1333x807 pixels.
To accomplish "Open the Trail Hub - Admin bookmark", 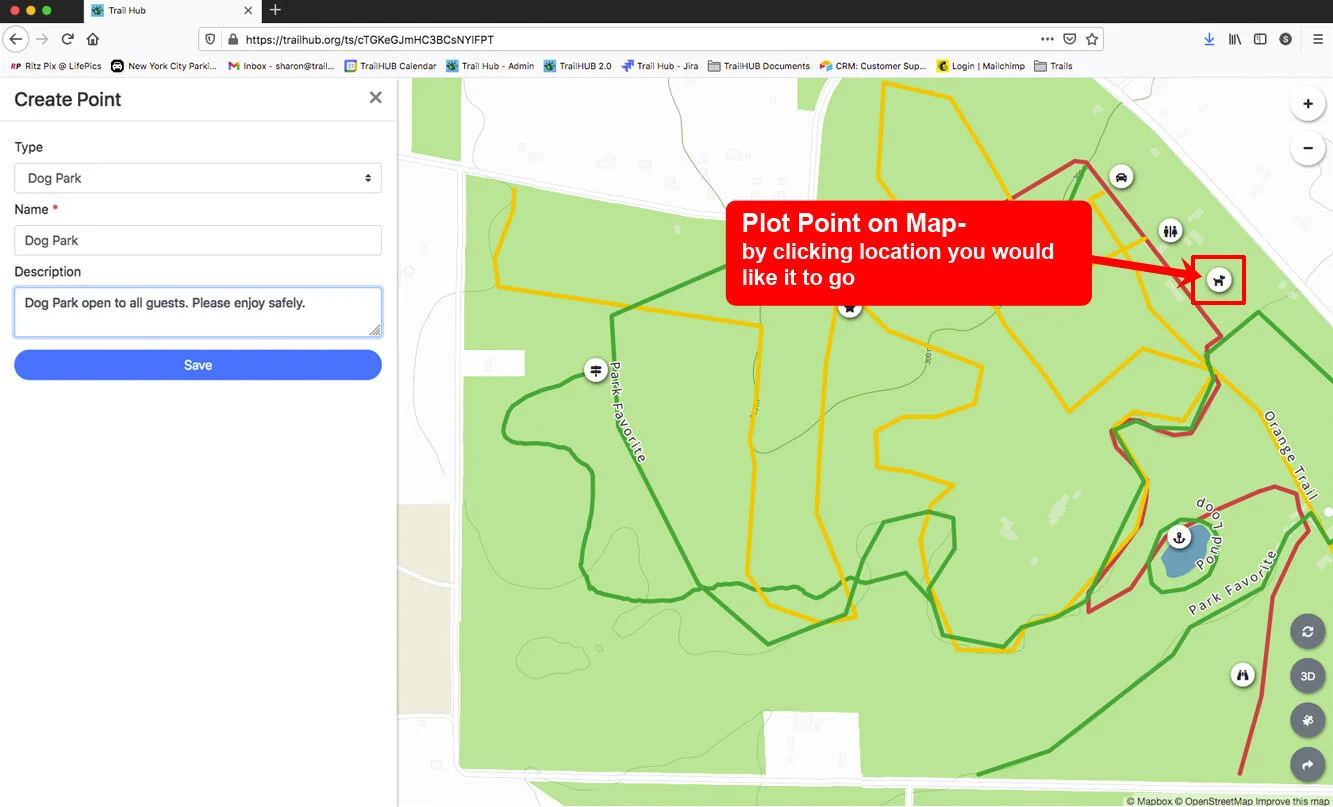I will click(x=490, y=66).
